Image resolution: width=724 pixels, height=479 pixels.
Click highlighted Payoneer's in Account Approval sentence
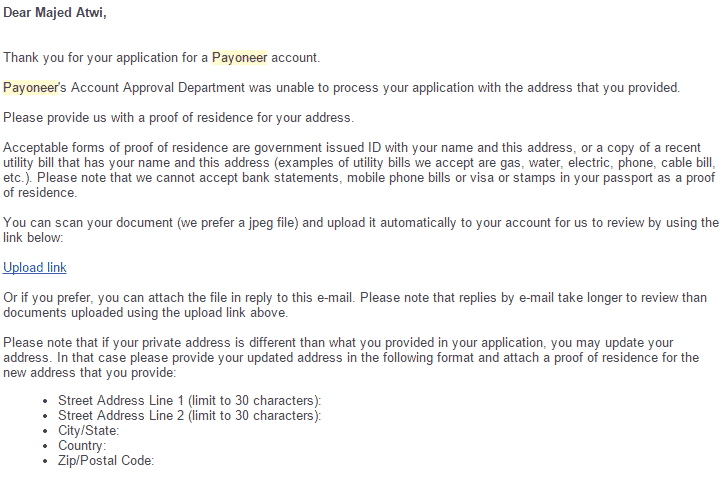pyautogui.click(x=35, y=88)
